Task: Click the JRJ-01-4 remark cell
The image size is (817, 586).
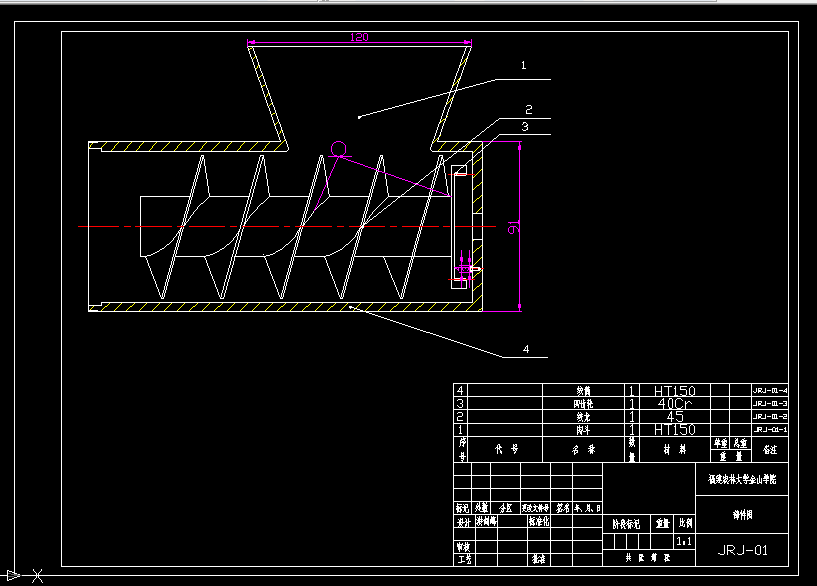Action: [770, 390]
